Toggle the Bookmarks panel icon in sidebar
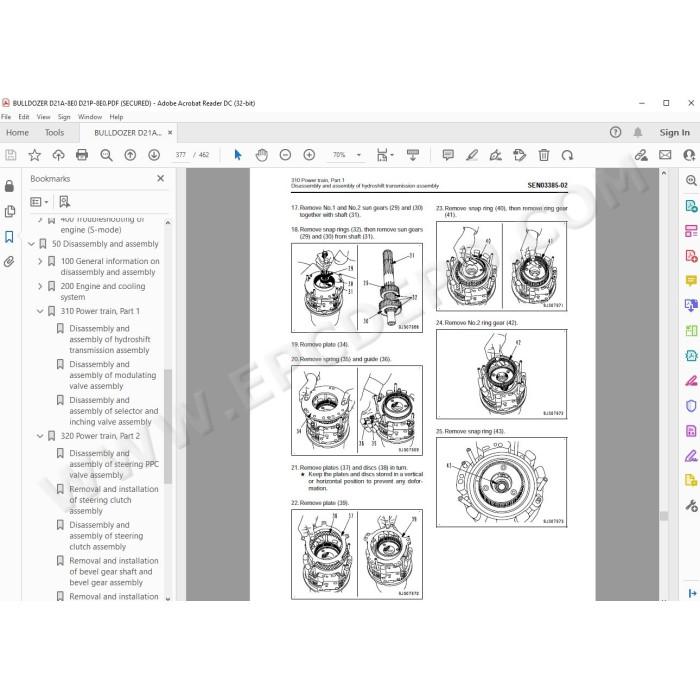Image resolution: width=700 pixels, height=700 pixels. click(9, 237)
